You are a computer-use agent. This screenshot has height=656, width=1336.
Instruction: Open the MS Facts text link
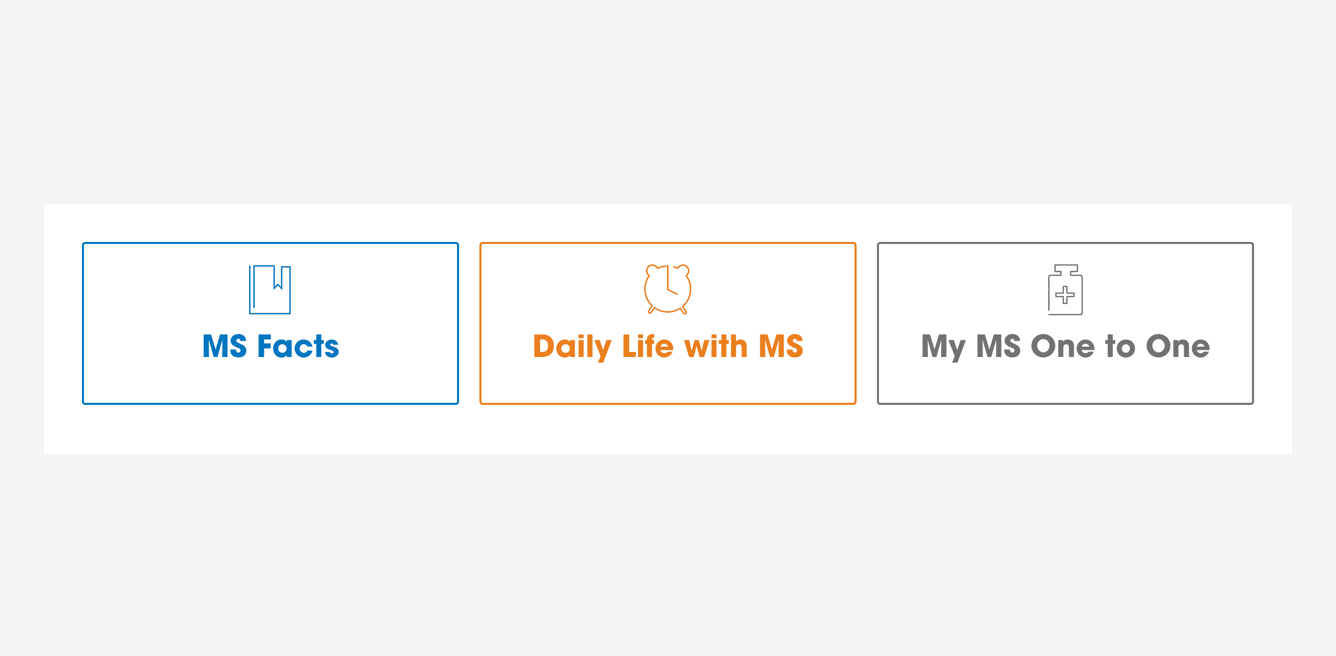click(270, 347)
